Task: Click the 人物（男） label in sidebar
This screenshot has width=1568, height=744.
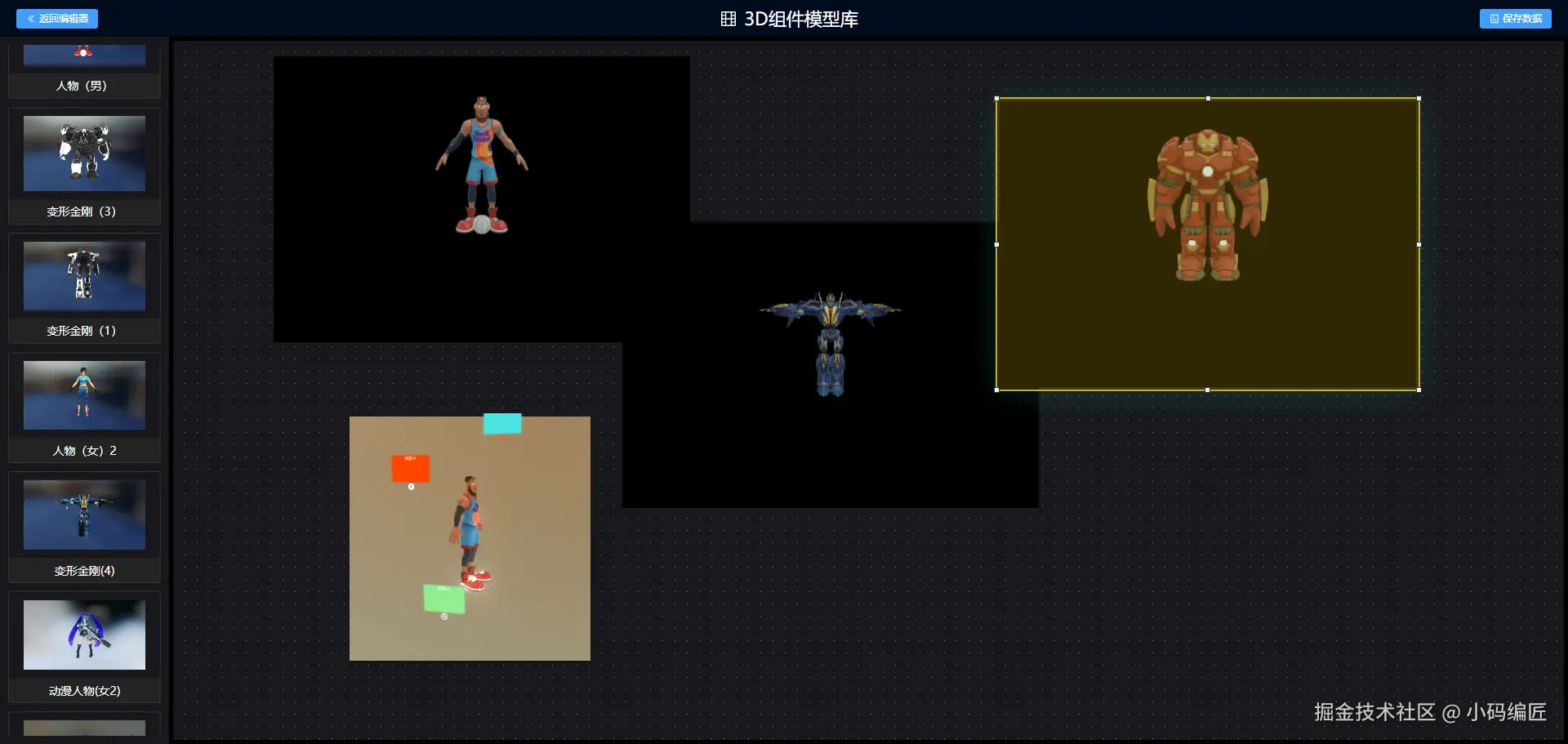Action: click(x=82, y=86)
